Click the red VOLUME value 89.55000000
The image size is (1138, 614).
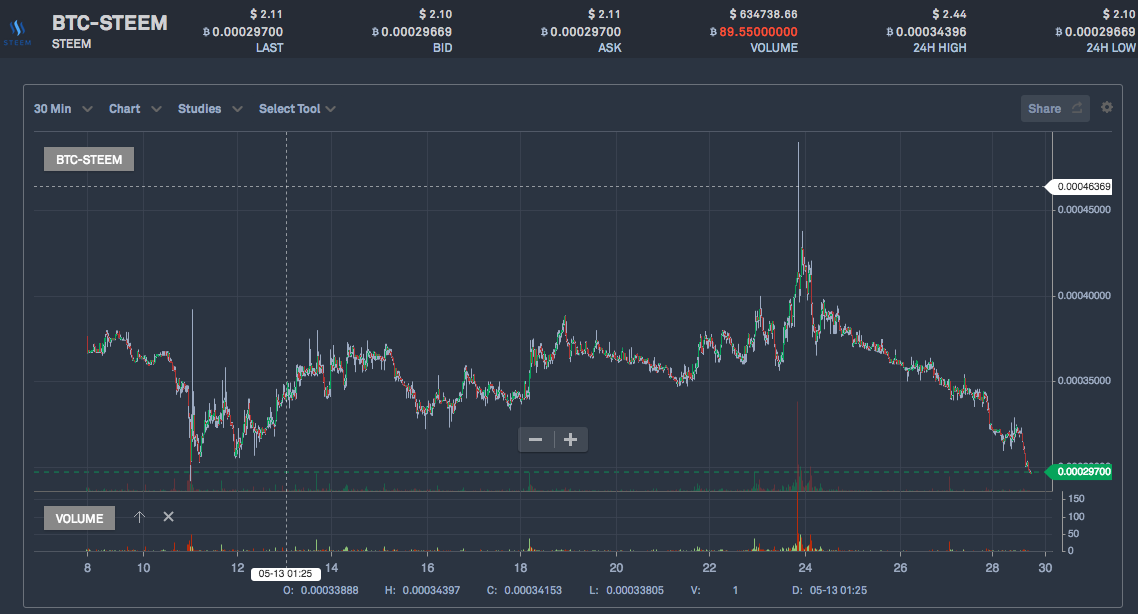pos(753,32)
